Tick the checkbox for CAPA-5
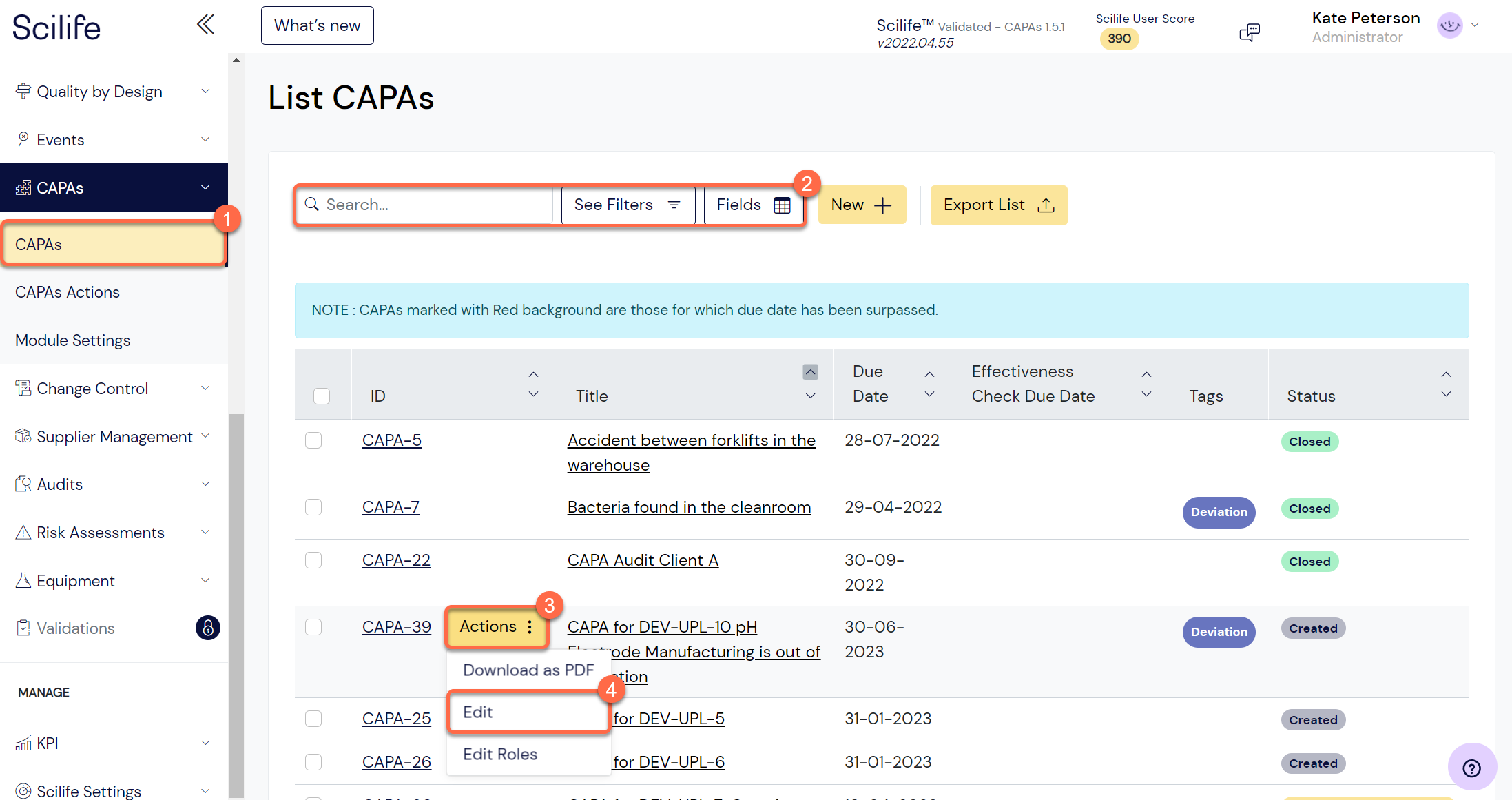The image size is (1512, 800). tap(313, 440)
